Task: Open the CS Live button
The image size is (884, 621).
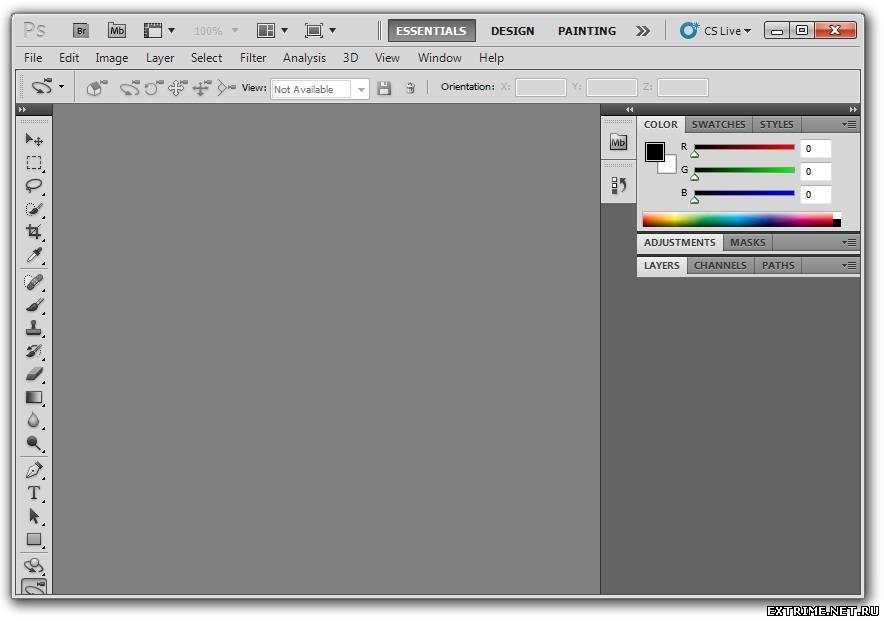Action: point(716,31)
